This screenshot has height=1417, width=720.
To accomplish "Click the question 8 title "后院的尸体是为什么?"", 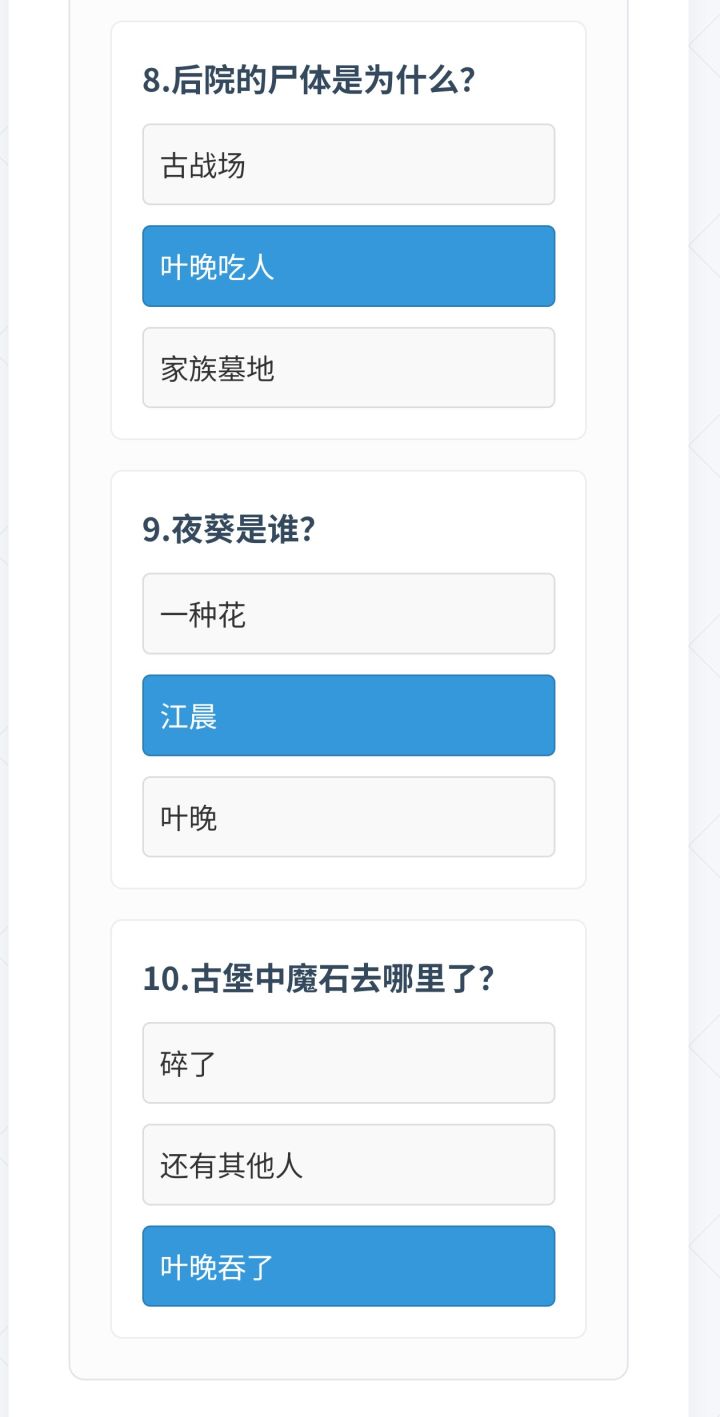I will point(308,80).
